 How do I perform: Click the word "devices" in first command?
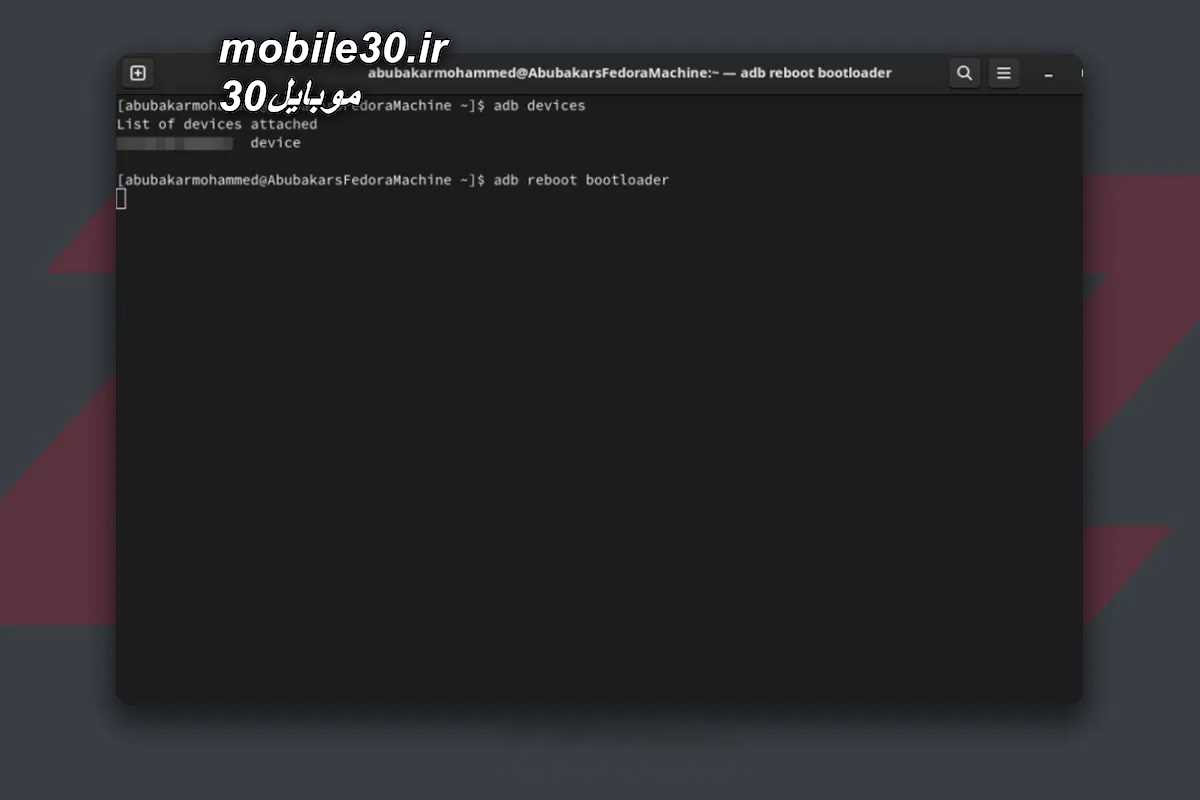click(556, 105)
